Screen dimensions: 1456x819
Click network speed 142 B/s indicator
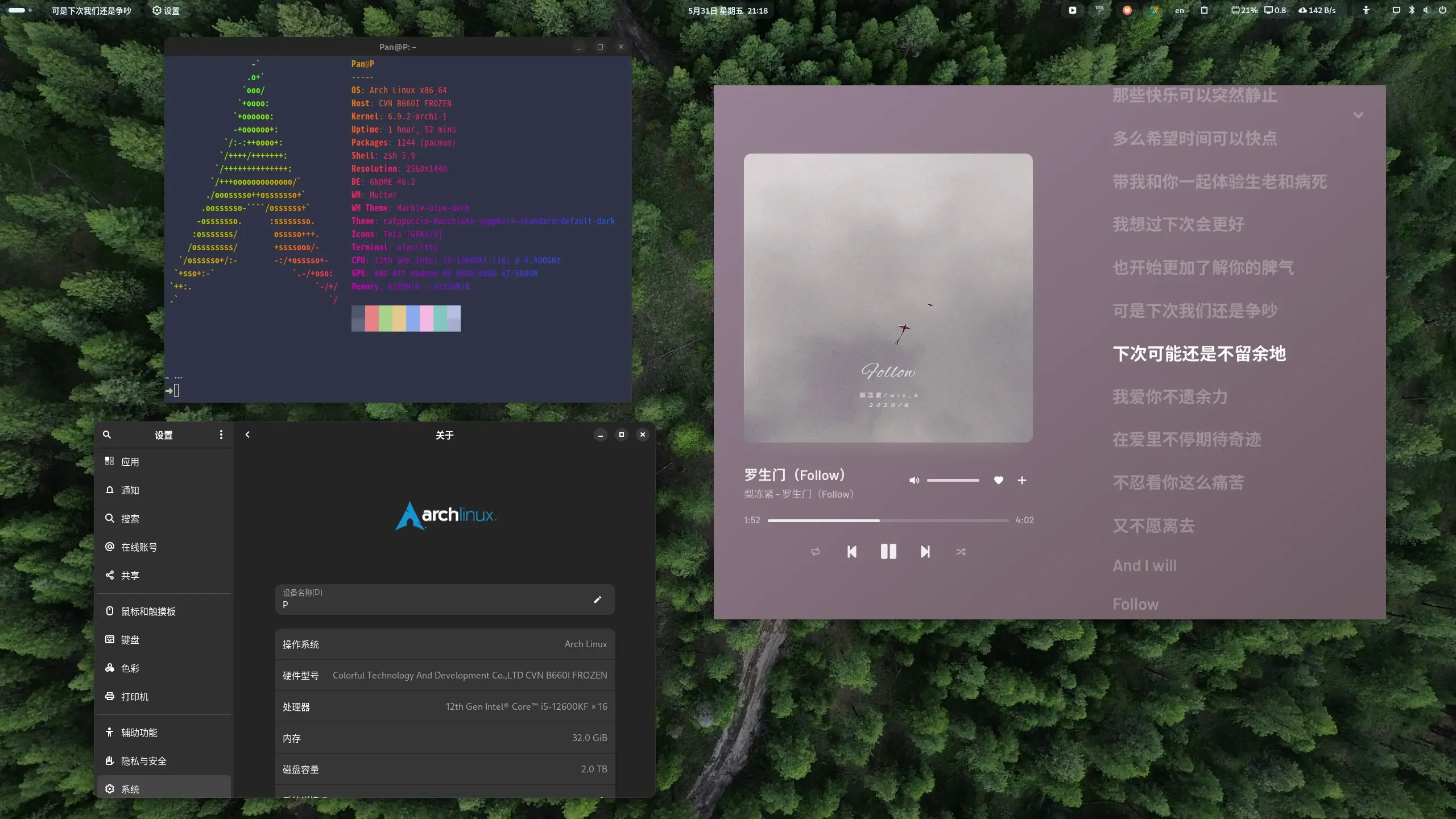tap(1317, 10)
